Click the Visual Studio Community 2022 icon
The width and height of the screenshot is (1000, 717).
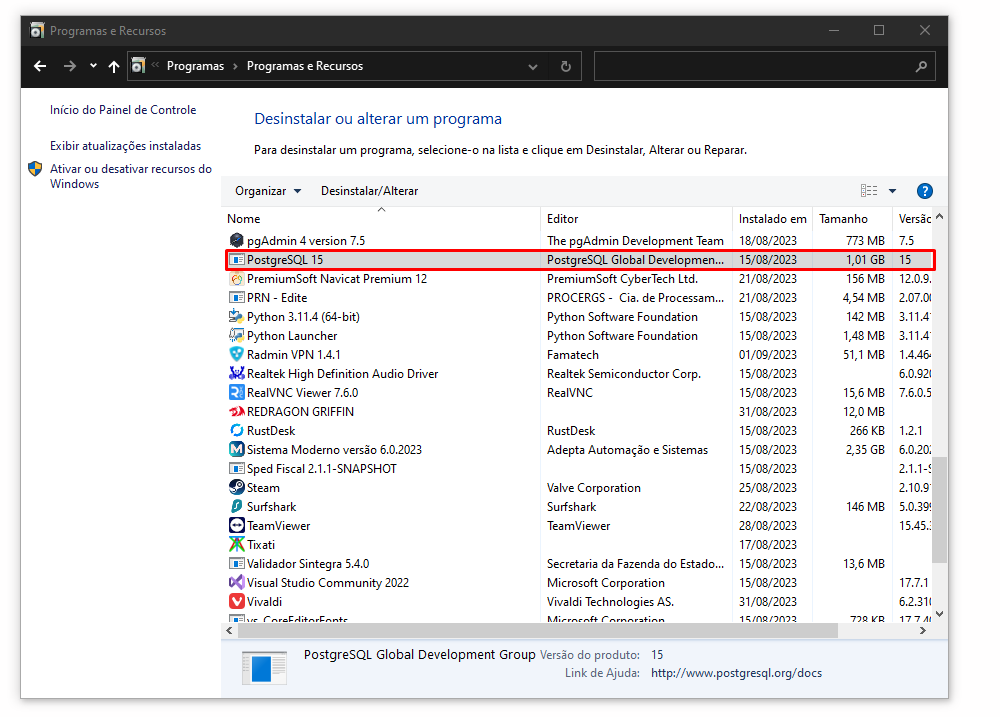pyautogui.click(x=237, y=583)
